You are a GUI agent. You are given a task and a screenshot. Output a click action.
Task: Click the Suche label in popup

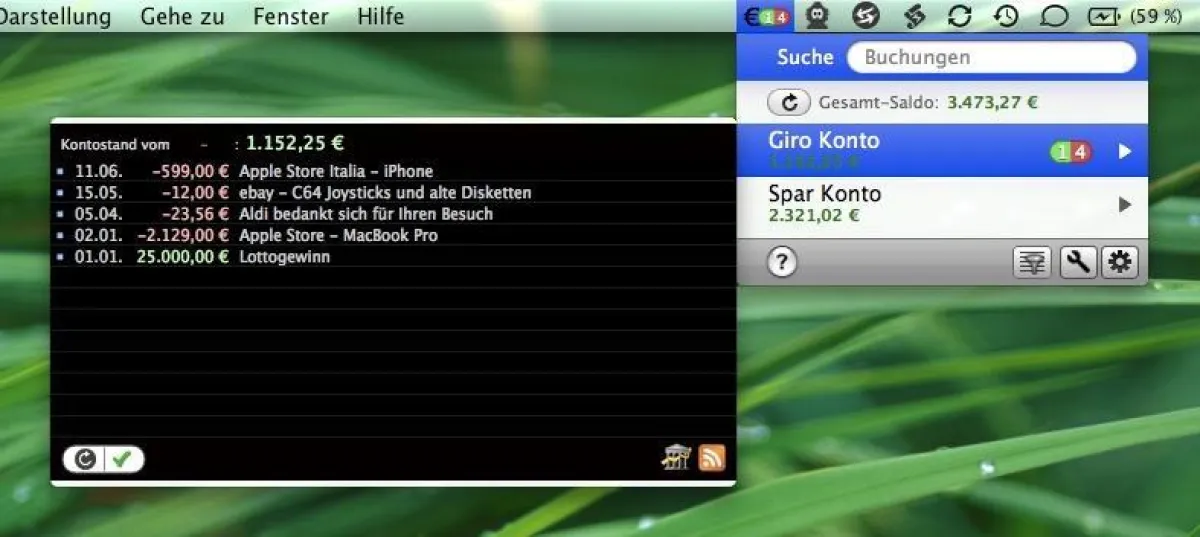[x=805, y=57]
